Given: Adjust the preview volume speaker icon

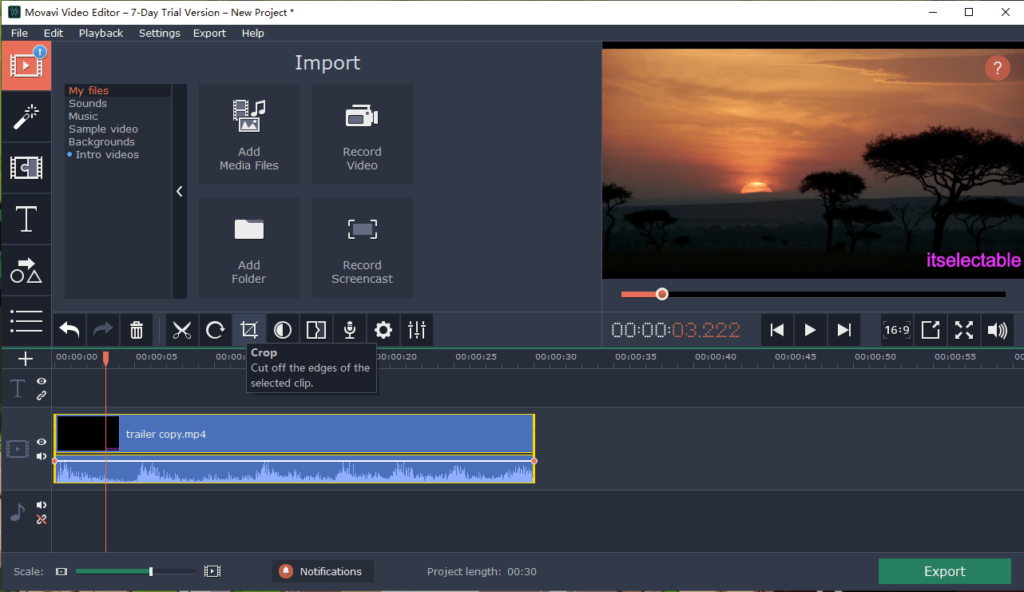Looking at the screenshot, I should (997, 330).
